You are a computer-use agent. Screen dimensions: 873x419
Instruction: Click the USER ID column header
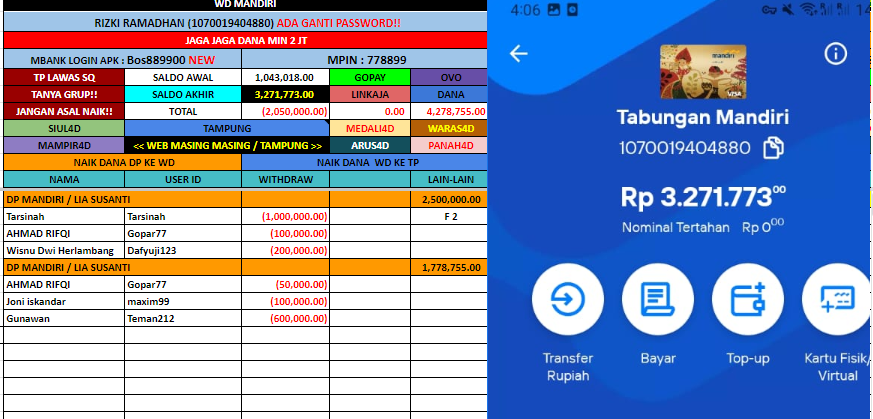[x=183, y=179]
